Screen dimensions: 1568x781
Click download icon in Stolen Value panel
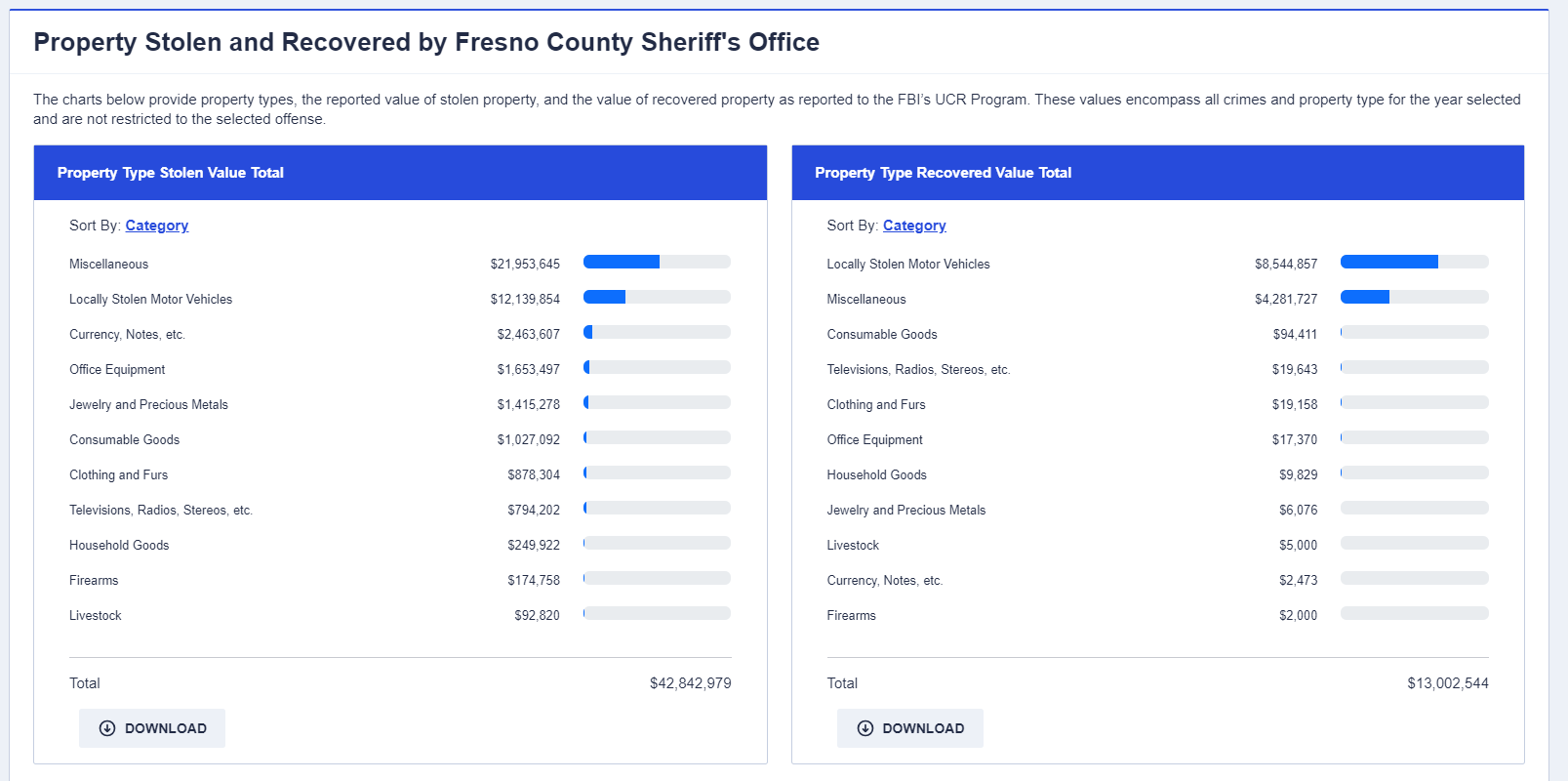(107, 728)
